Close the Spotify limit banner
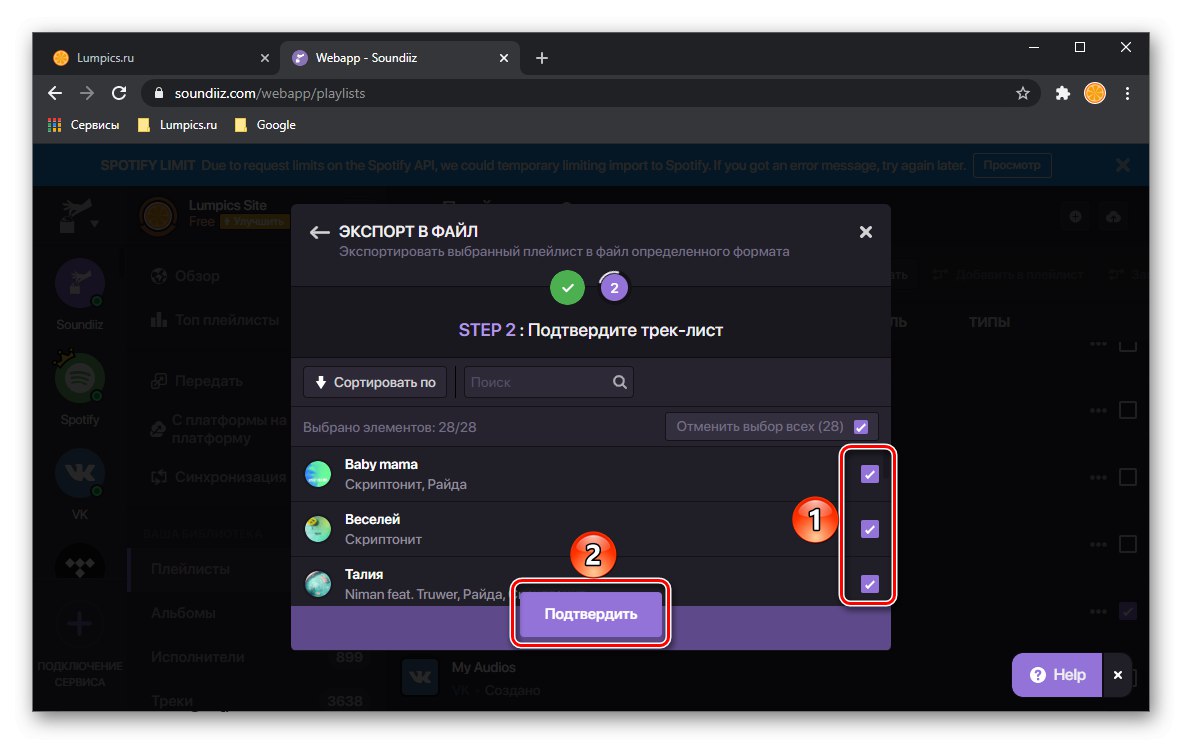Screen dimensions: 1182x744 click(x=1122, y=165)
